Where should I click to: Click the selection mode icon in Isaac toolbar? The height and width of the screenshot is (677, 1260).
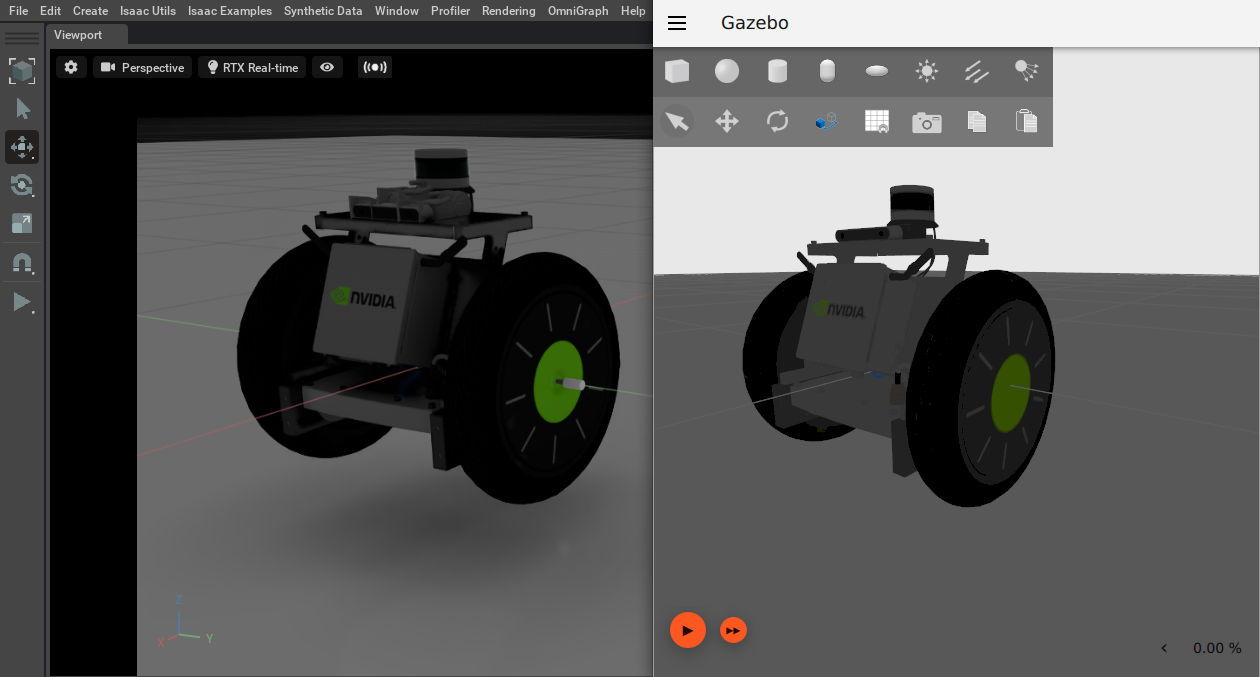[22, 70]
